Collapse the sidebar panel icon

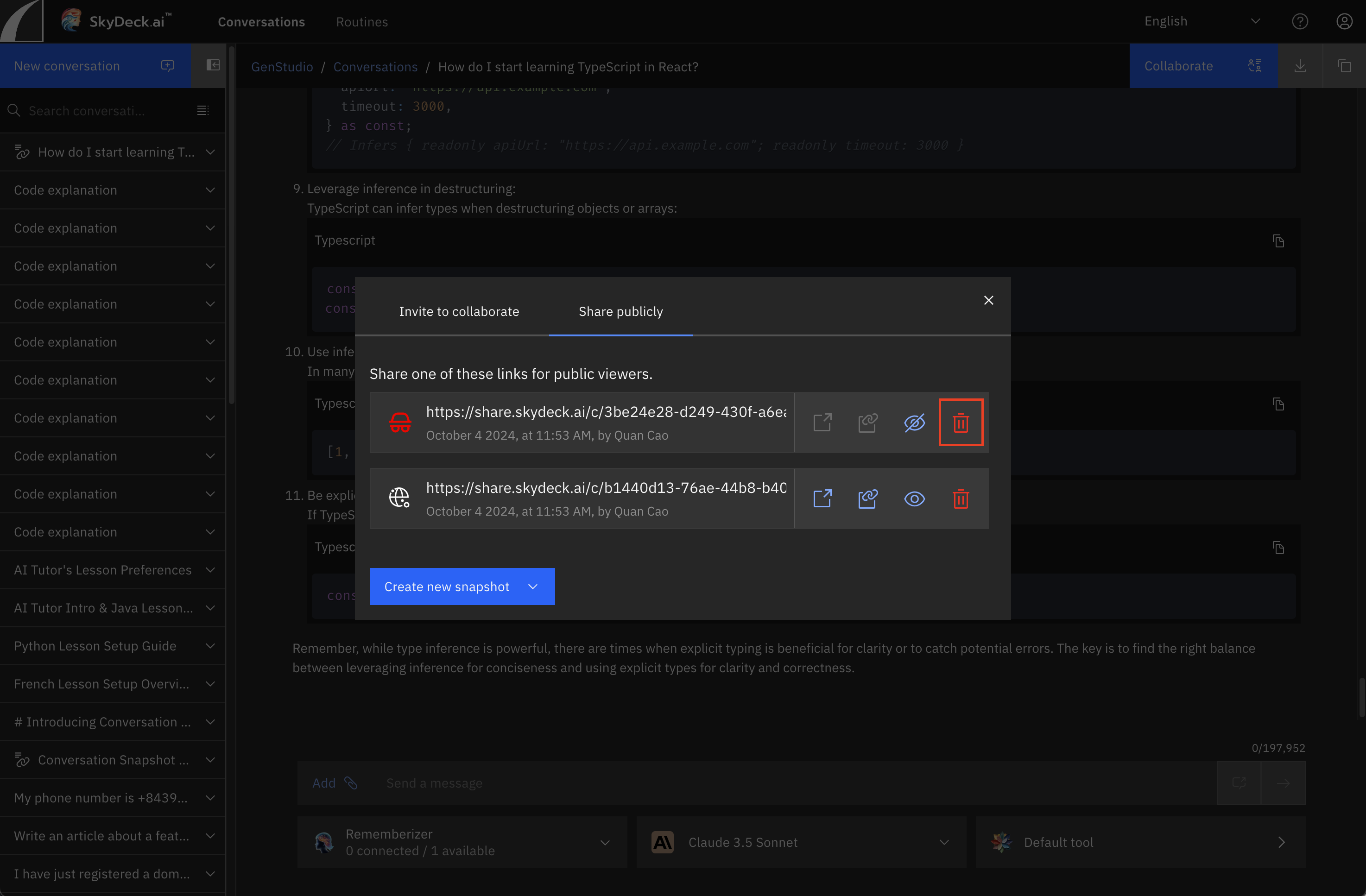coord(213,65)
